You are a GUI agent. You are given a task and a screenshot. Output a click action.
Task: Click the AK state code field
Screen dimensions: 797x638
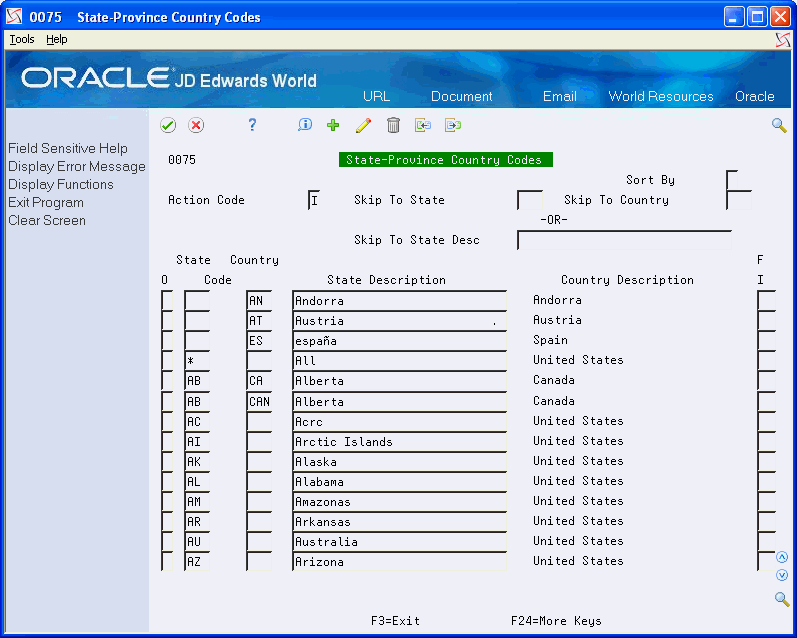click(197, 462)
